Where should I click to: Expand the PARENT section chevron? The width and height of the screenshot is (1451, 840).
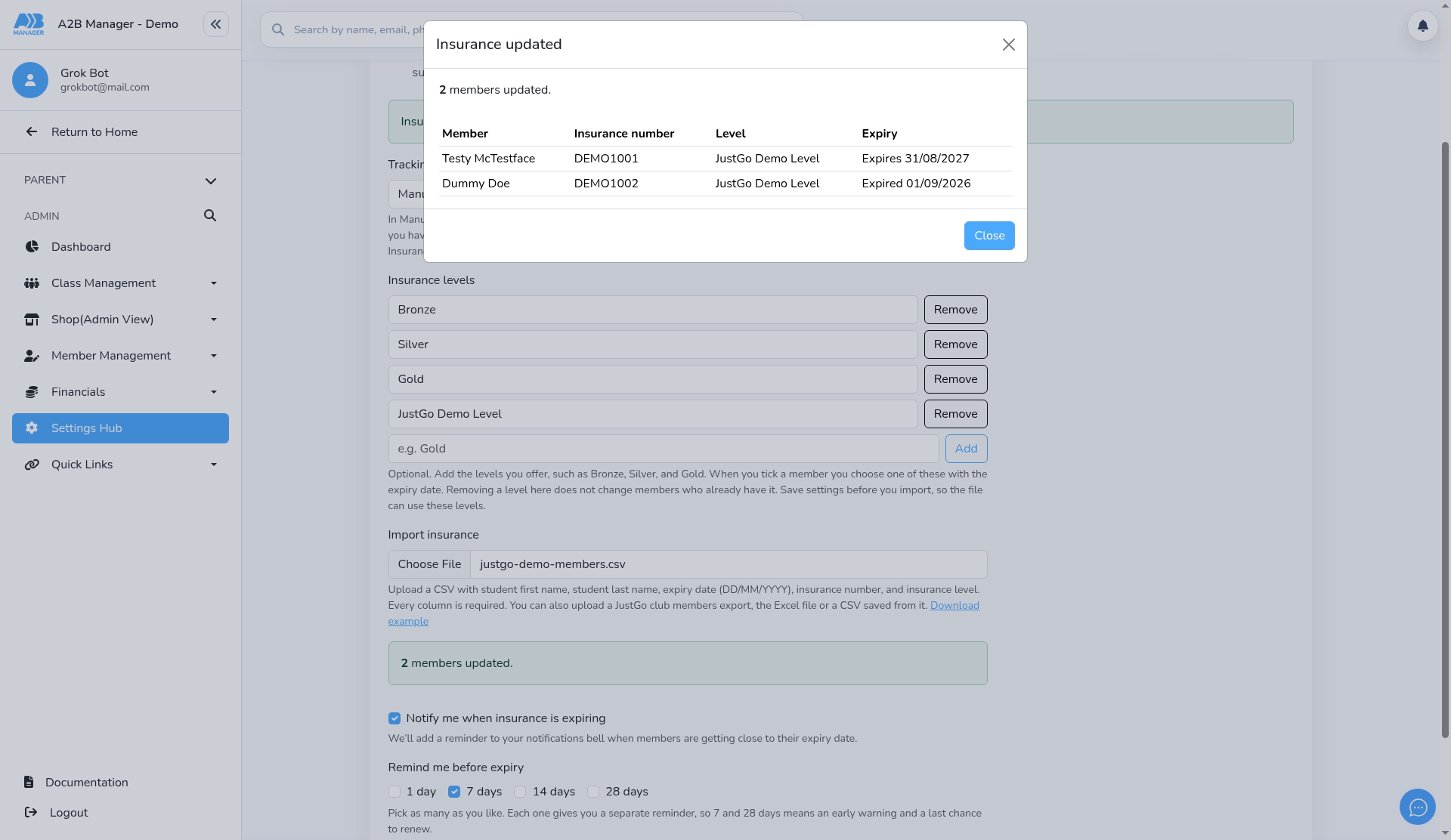pos(211,181)
